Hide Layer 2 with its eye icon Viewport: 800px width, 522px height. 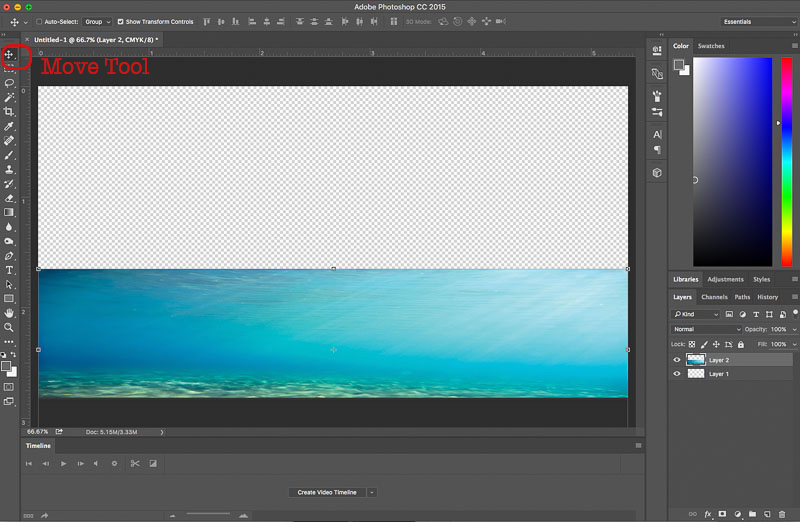click(x=677, y=360)
